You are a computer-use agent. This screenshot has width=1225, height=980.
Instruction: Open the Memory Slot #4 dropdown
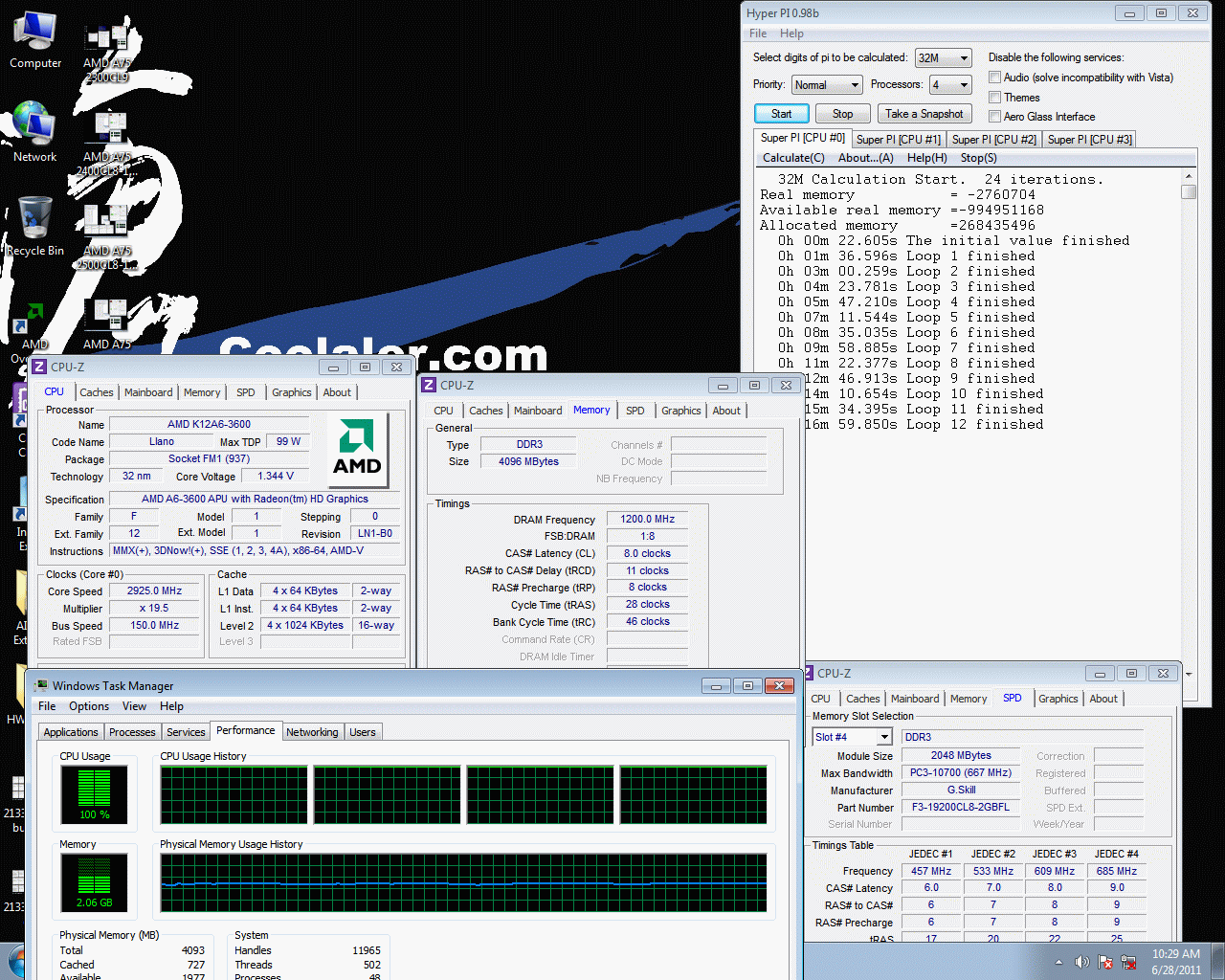[852, 737]
